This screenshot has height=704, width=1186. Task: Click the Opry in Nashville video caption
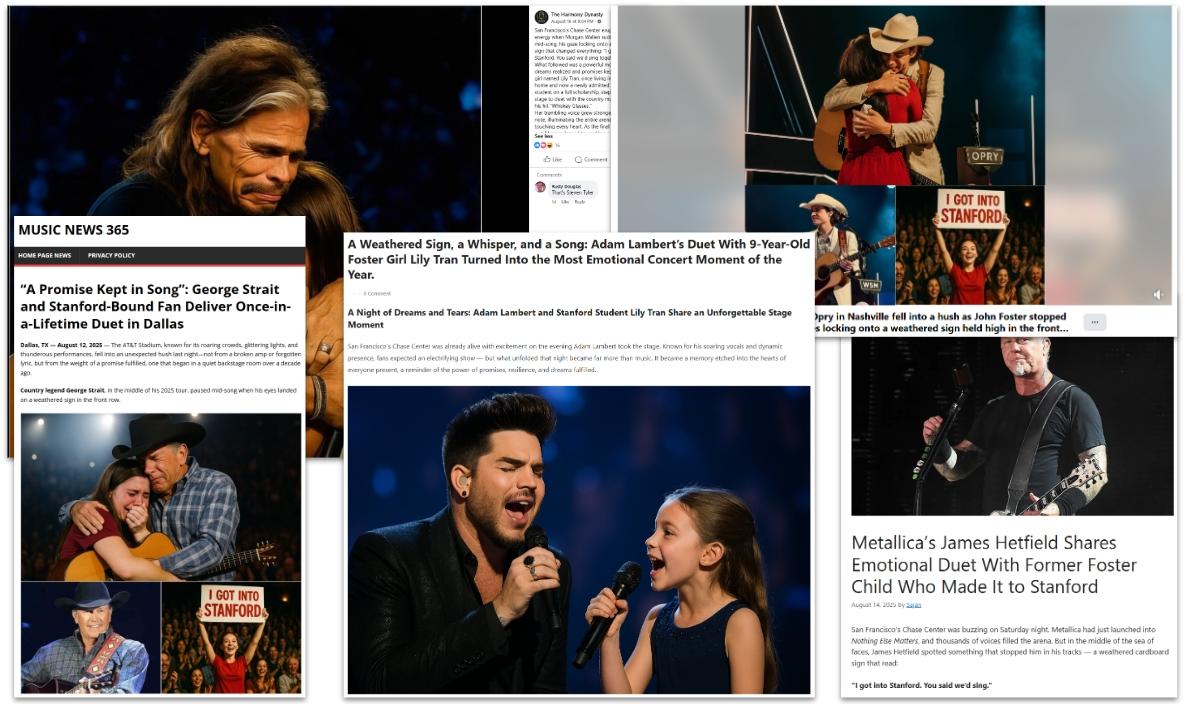[x=941, y=322]
